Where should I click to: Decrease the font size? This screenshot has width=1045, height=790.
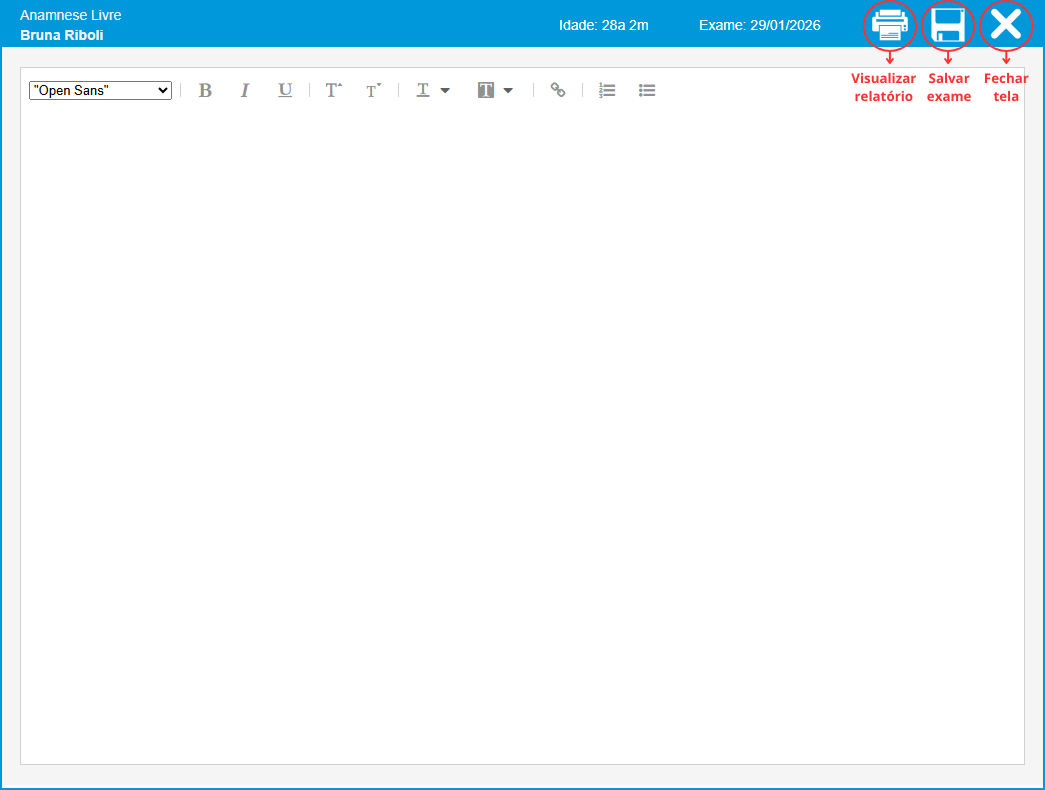(x=373, y=90)
